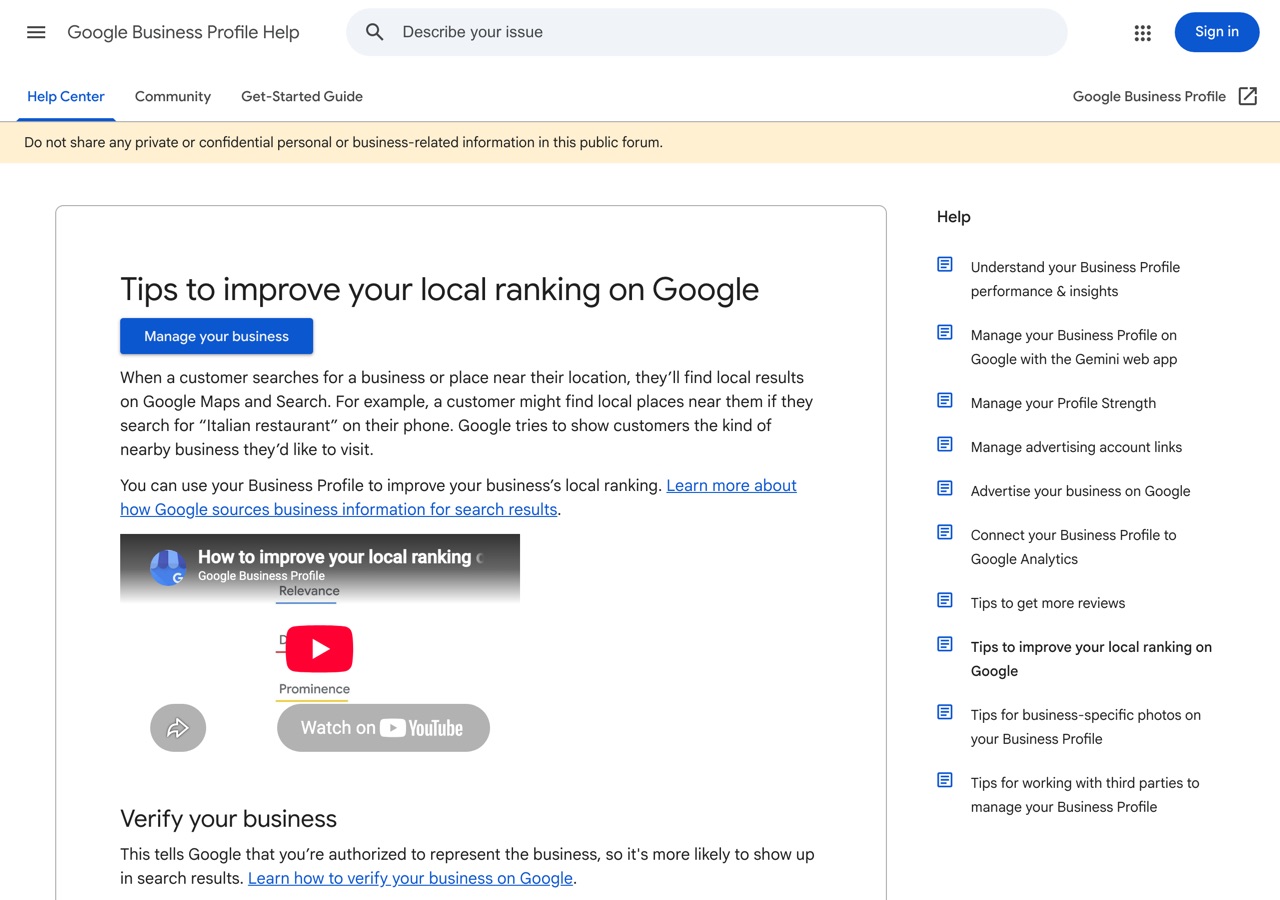Click the article icon beside Understand your Business Profile performance
This screenshot has width=1280, height=900.
(x=945, y=264)
